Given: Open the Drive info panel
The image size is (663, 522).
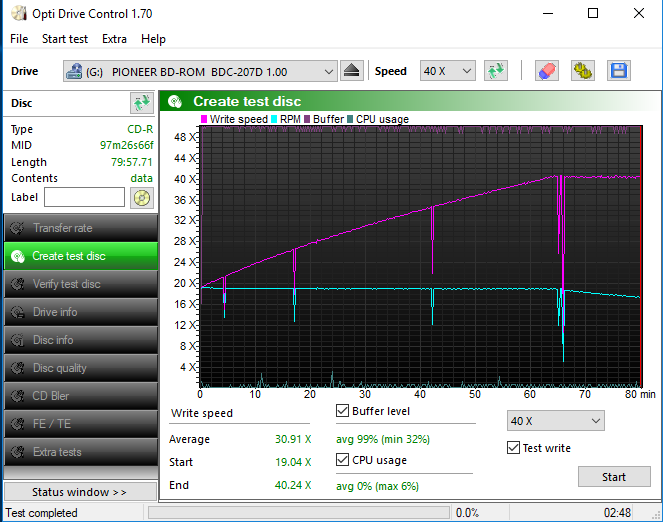Looking at the screenshot, I should (81, 312).
